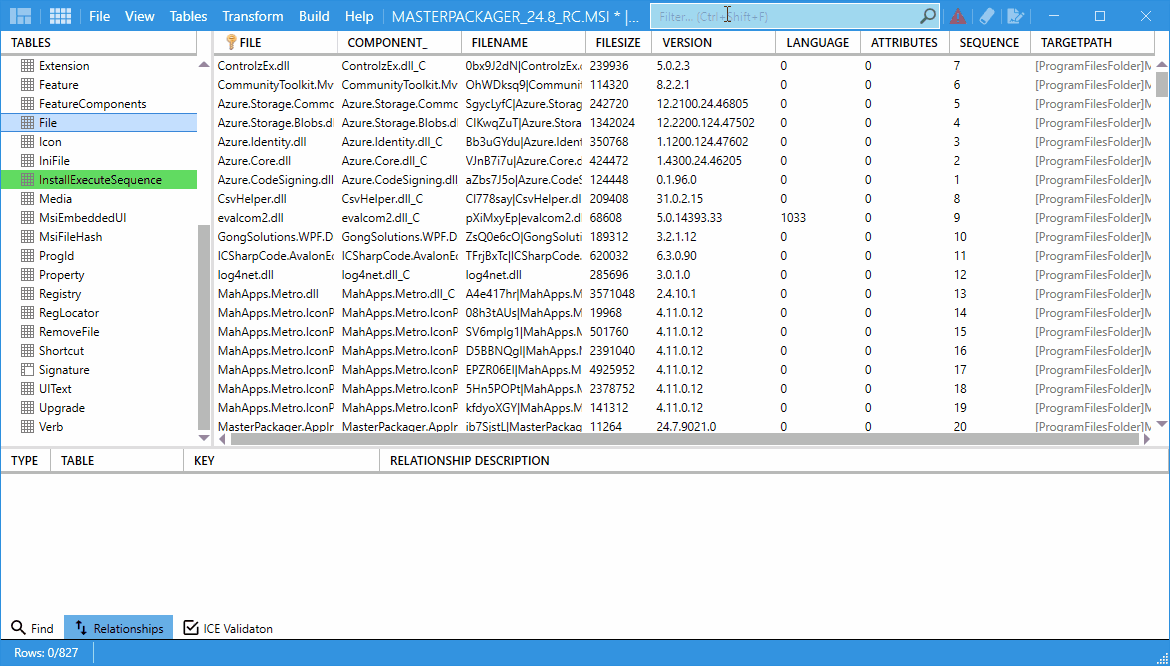1170x666 pixels.
Task: Click the tables list scroll-up arrow
Action: point(204,65)
